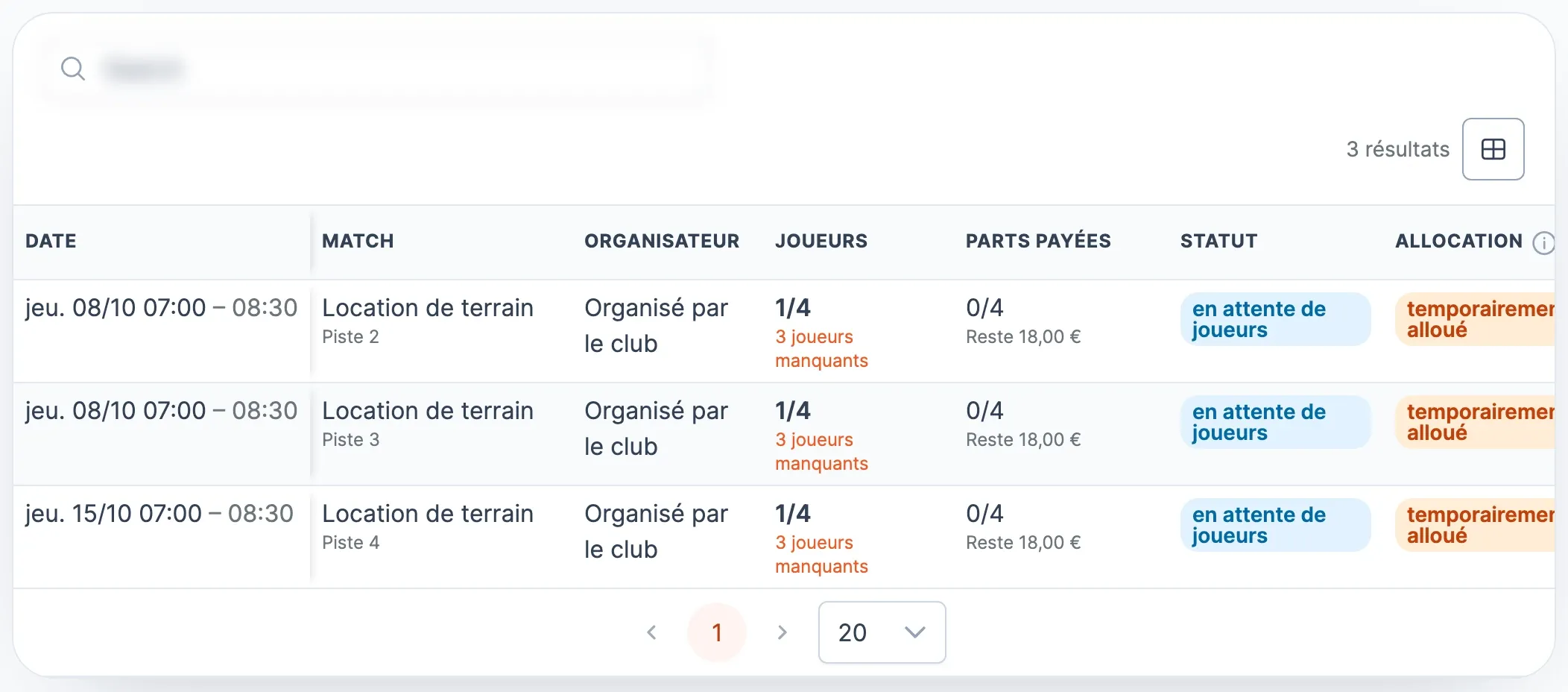Screen dimensions: 1568x692
Task: Click temporairement alloué badge in Piste 2 row
Action: (1475, 319)
